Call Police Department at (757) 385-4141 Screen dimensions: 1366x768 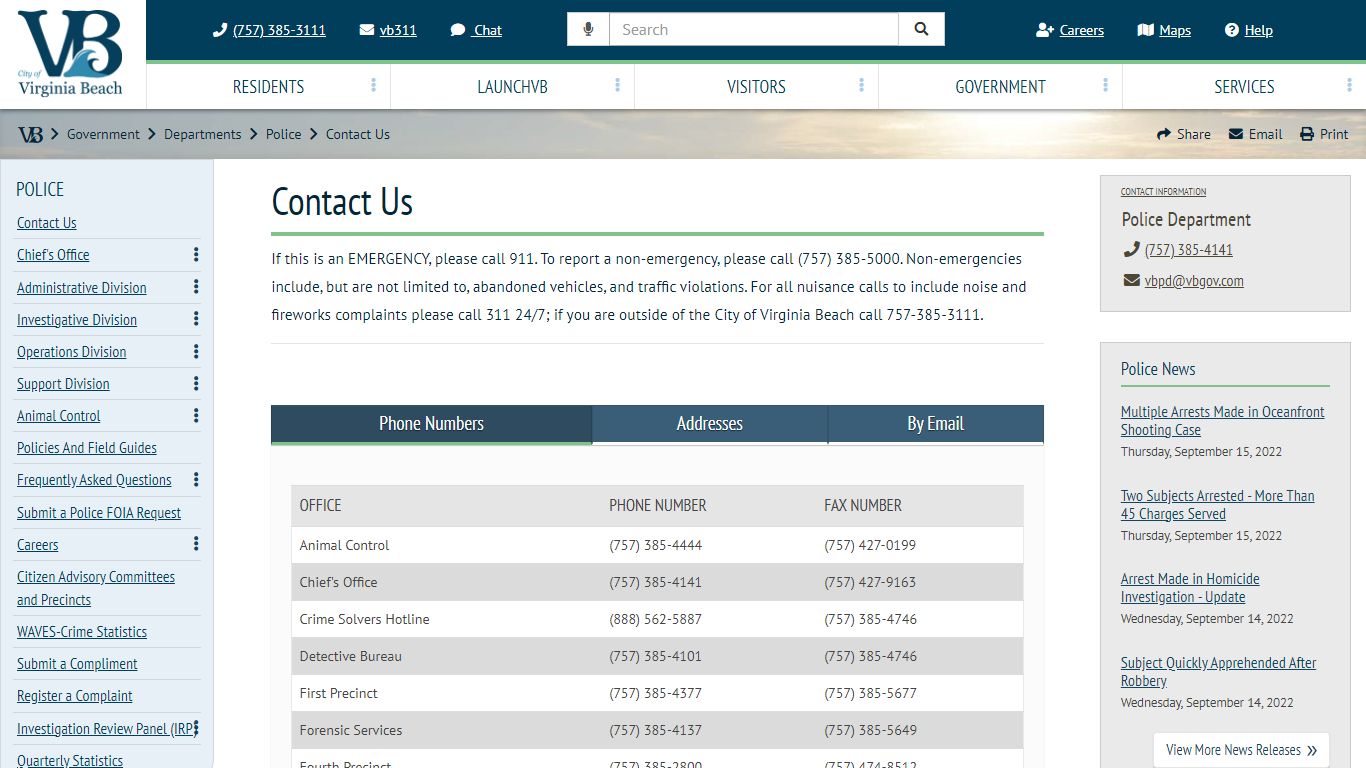[x=1189, y=250]
